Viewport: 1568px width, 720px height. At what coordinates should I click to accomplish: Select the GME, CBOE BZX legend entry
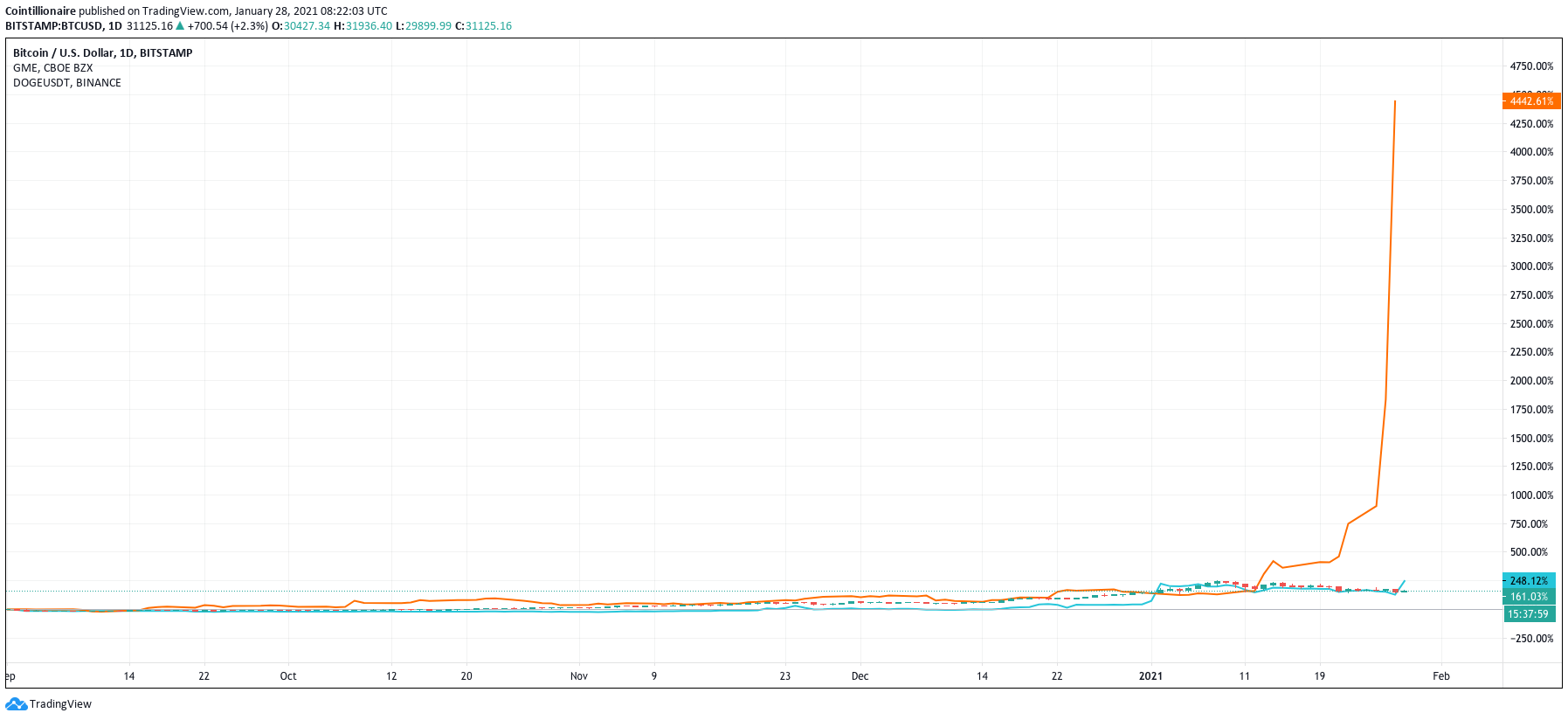pos(53,68)
